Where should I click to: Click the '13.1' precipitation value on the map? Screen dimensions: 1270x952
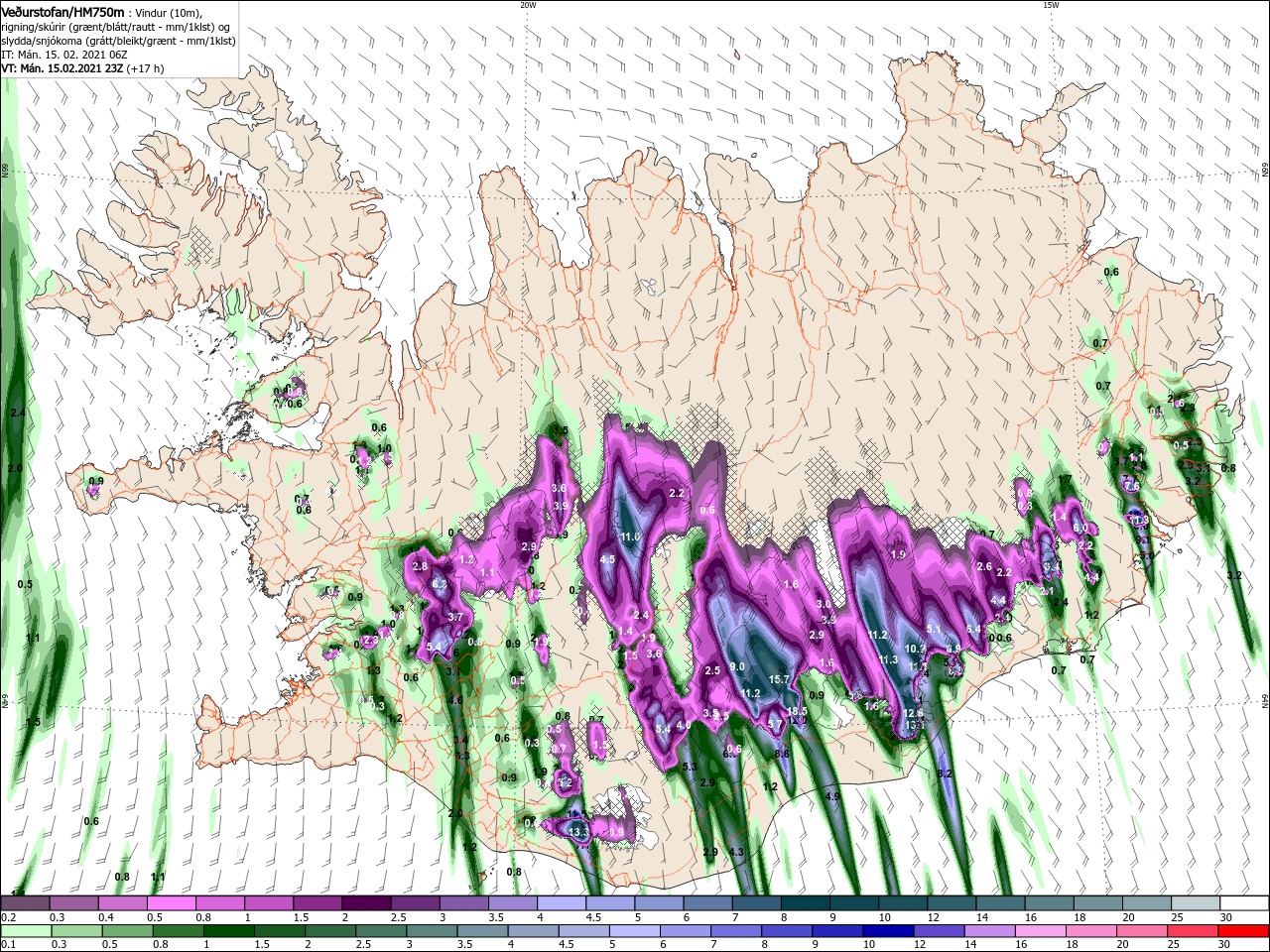(916, 726)
